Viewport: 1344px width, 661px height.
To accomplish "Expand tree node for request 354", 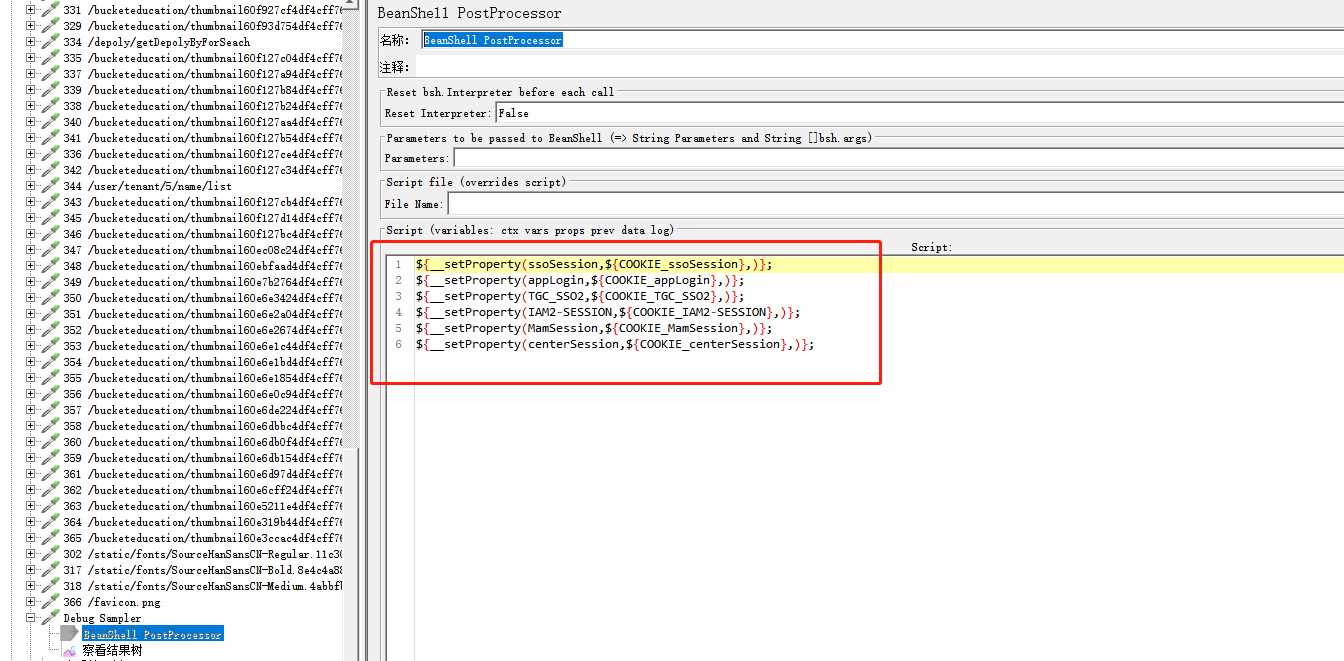I will tap(30, 362).
